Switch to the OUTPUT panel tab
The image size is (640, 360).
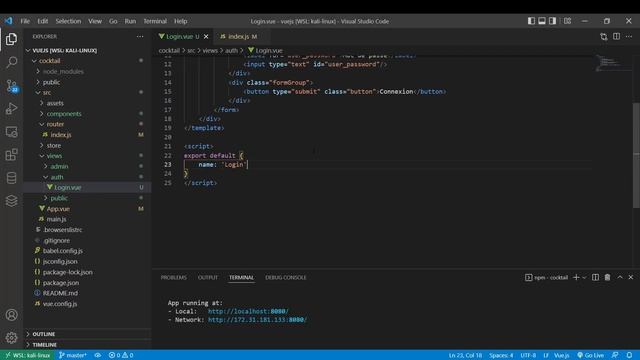[208, 278]
